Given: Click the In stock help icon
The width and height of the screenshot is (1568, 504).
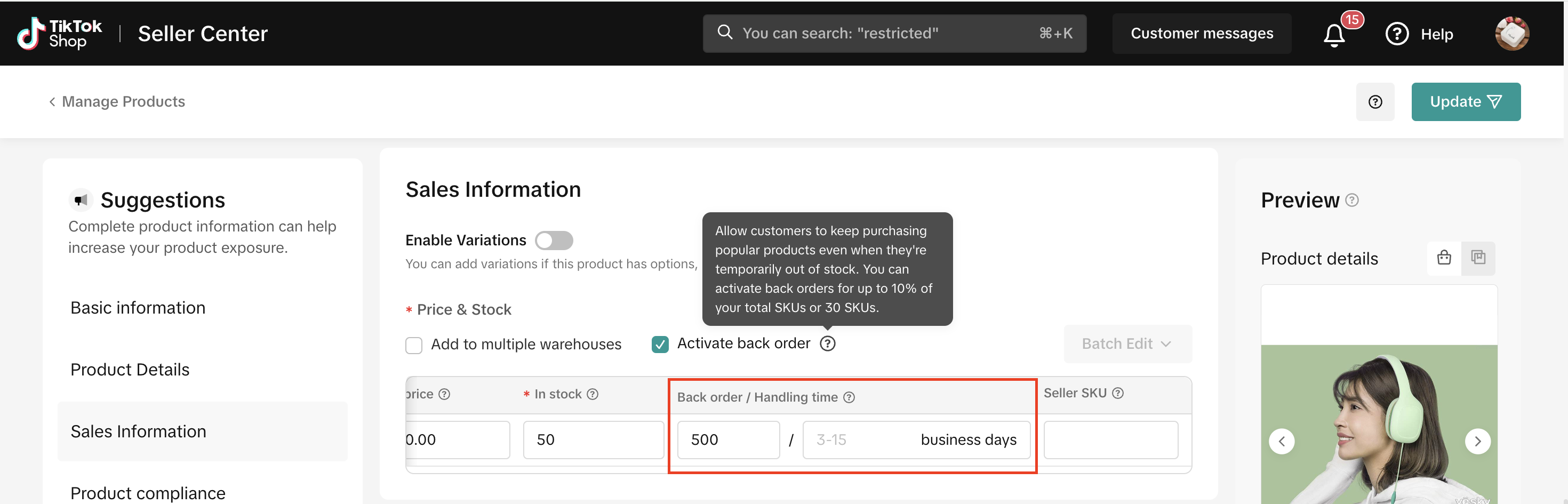Looking at the screenshot, I should [x=592, y=395].
